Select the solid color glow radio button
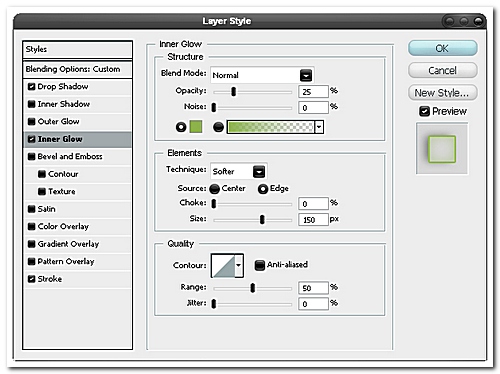Screen dimensions: 500x374 (181, 127)
